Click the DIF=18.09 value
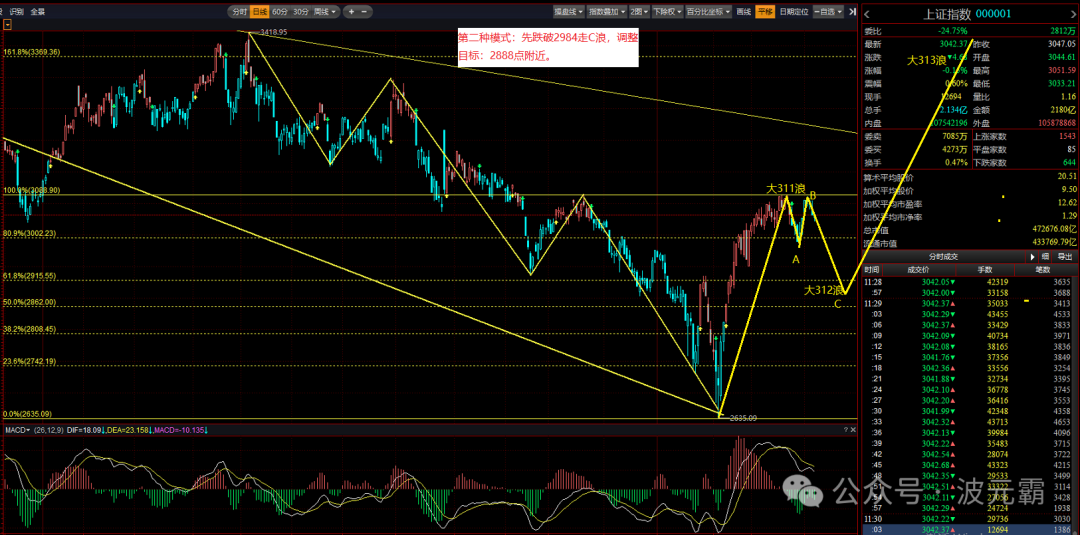 [x=84, y=430]
